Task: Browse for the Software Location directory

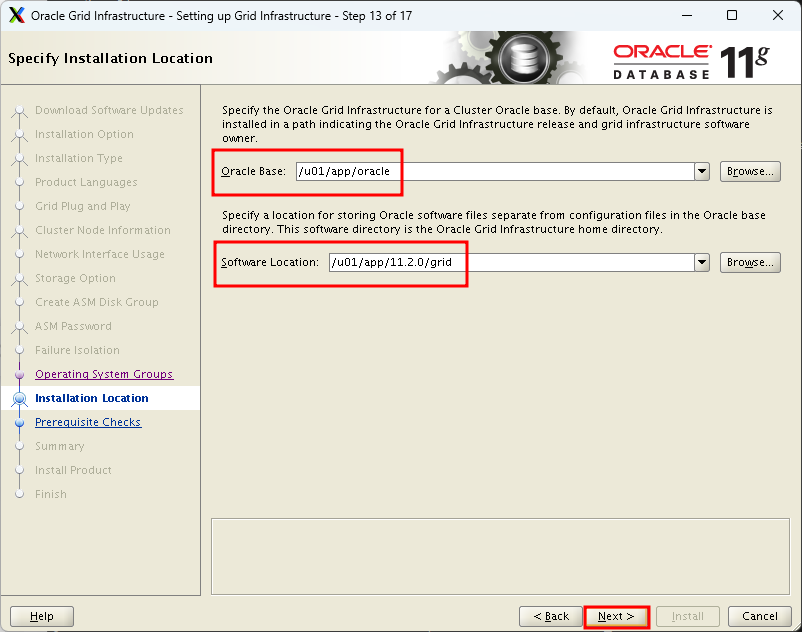Action: pos(750,262)
